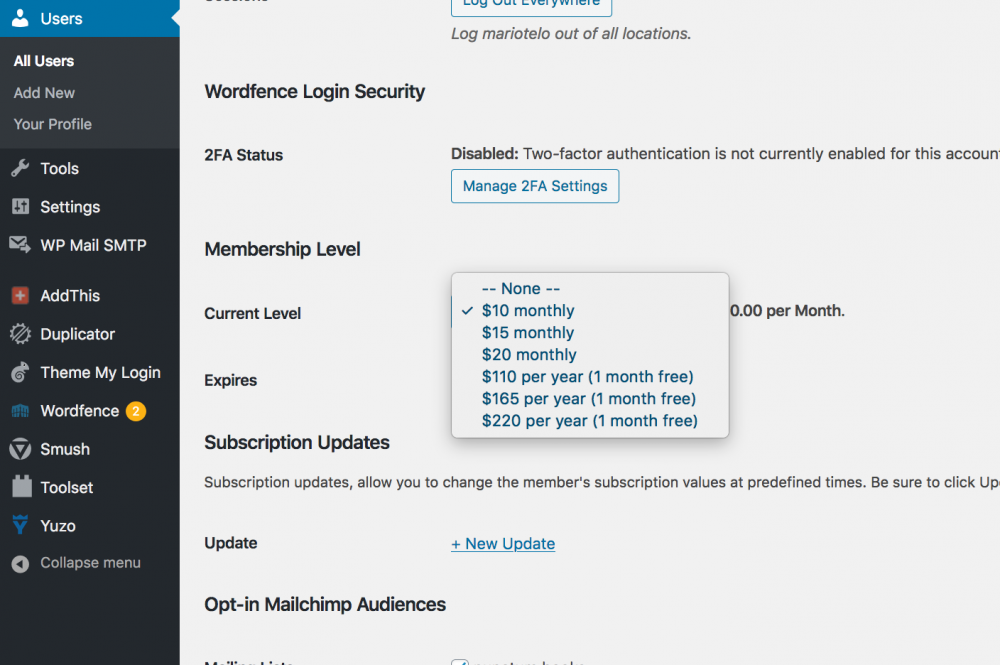Click the Wordfence shield icon

20,411
